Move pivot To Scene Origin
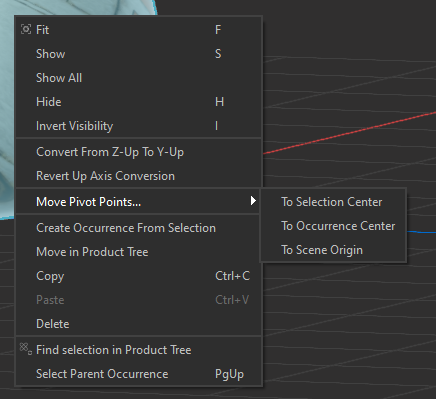The width and height of the screenshot is (436, 399). (333, 250)
